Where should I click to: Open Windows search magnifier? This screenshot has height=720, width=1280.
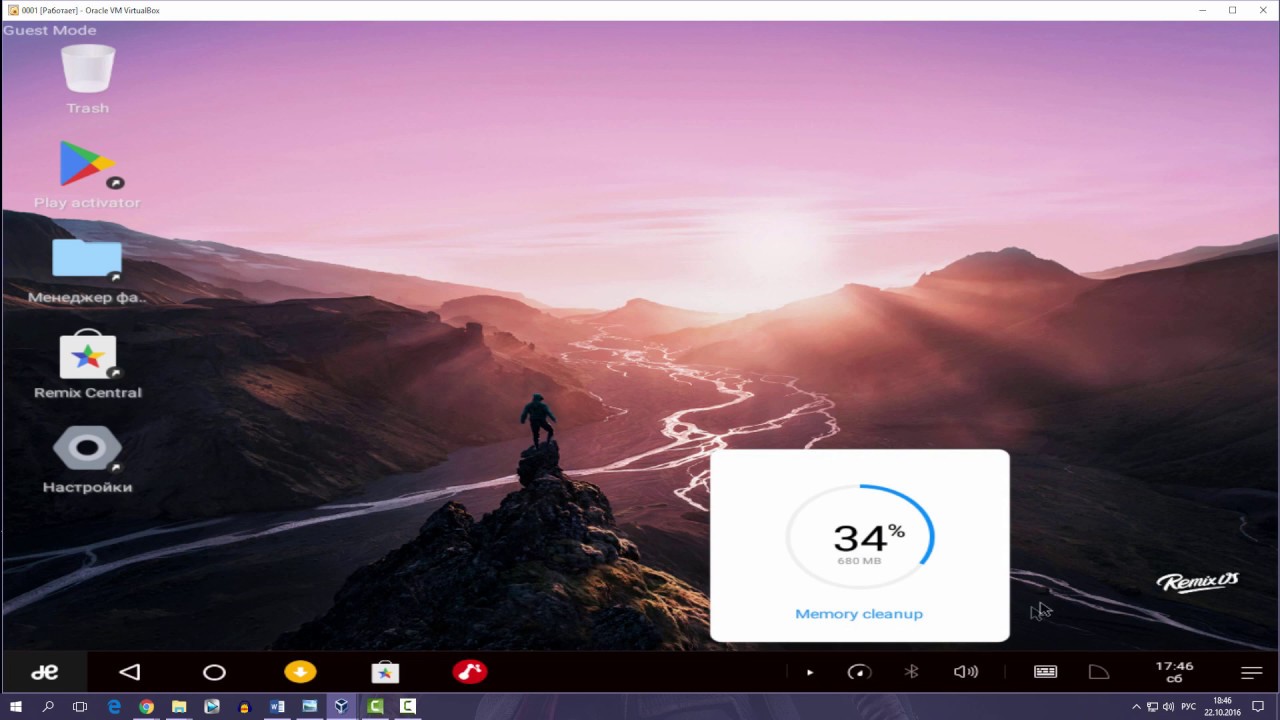48,707
